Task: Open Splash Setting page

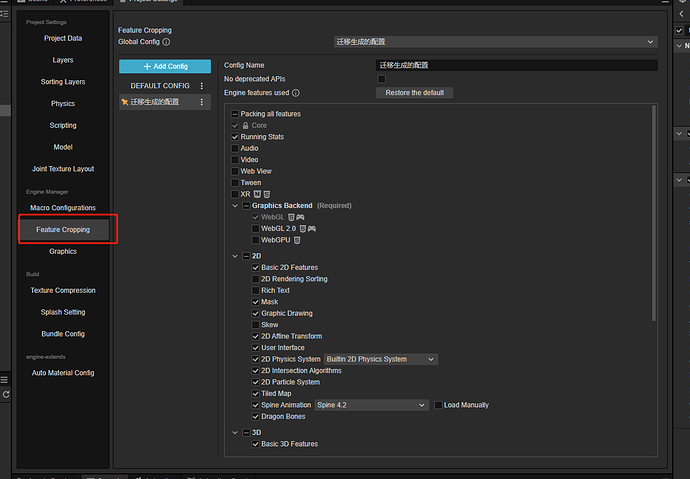Action: tap(63, 312)
